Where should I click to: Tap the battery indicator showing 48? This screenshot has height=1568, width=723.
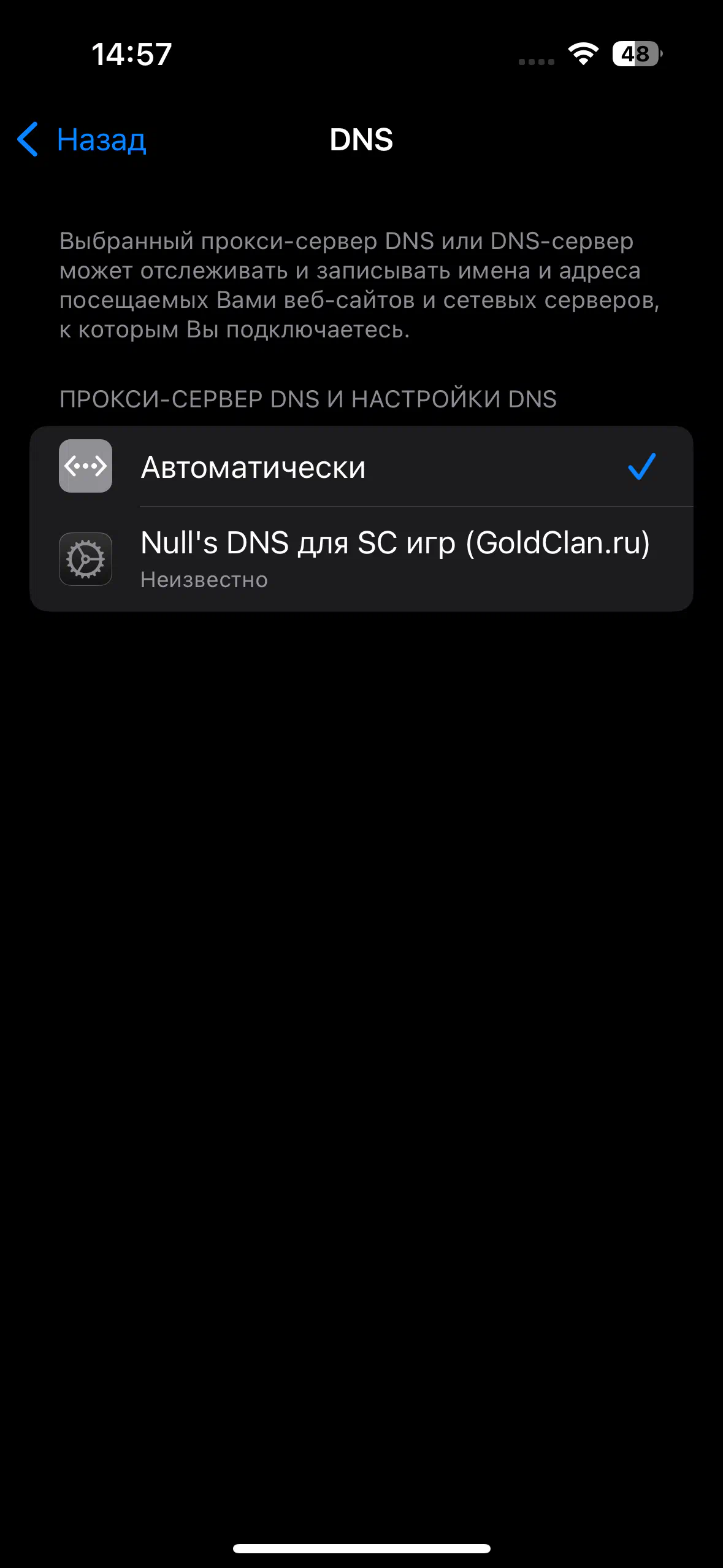[637, 54]
